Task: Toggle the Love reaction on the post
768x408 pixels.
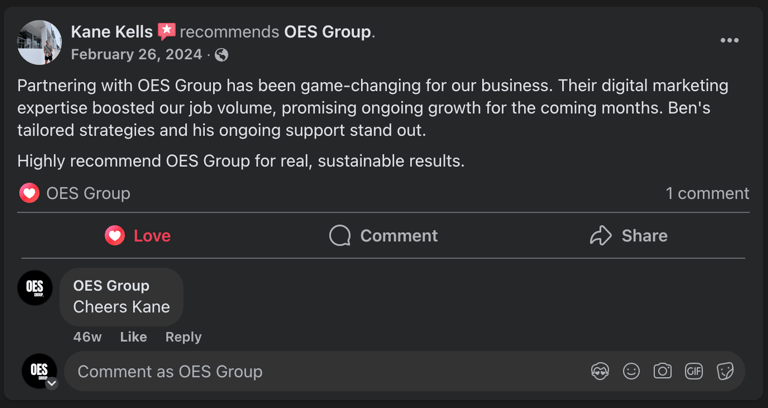Action: tap(138, 236)
